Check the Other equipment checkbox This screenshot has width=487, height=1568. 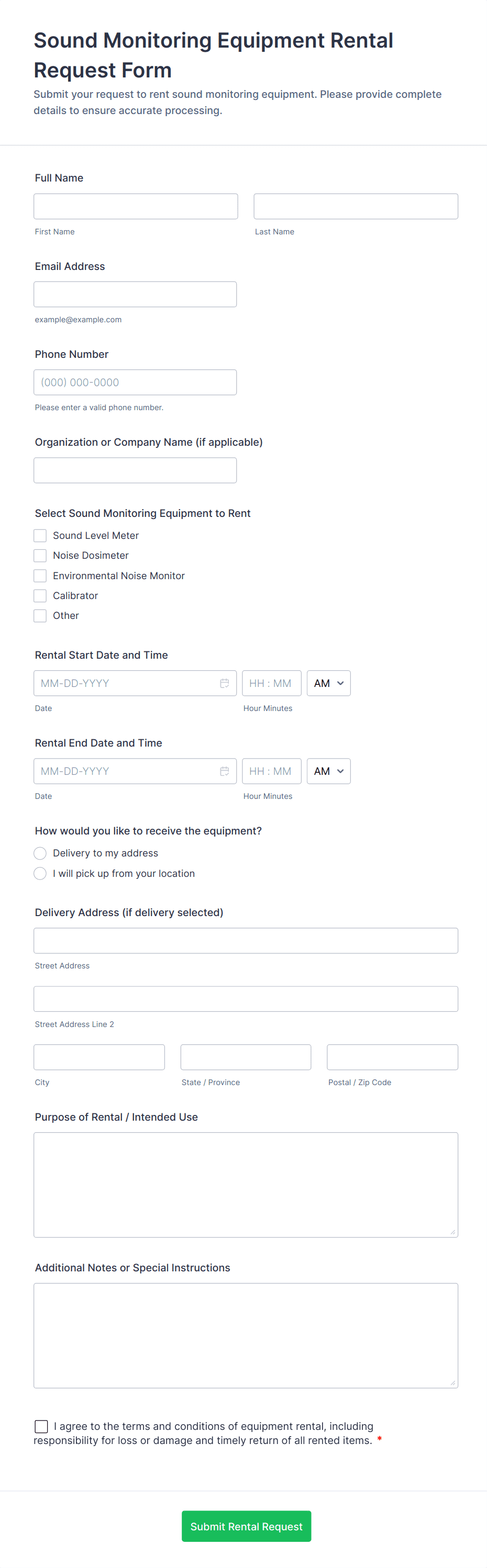(40, 615)
